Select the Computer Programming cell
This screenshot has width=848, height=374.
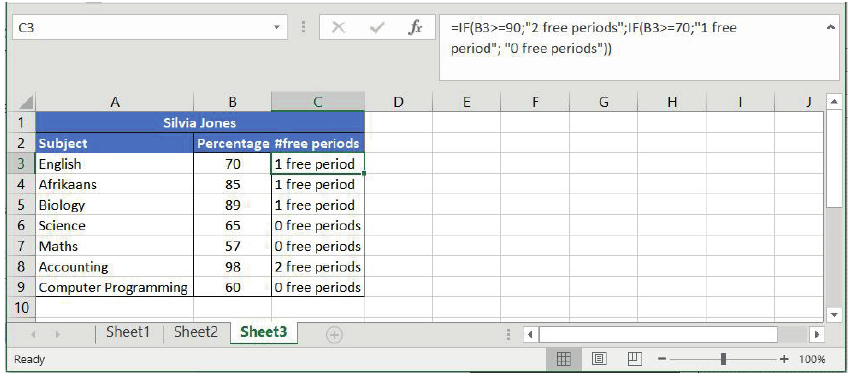coord(114,287)
